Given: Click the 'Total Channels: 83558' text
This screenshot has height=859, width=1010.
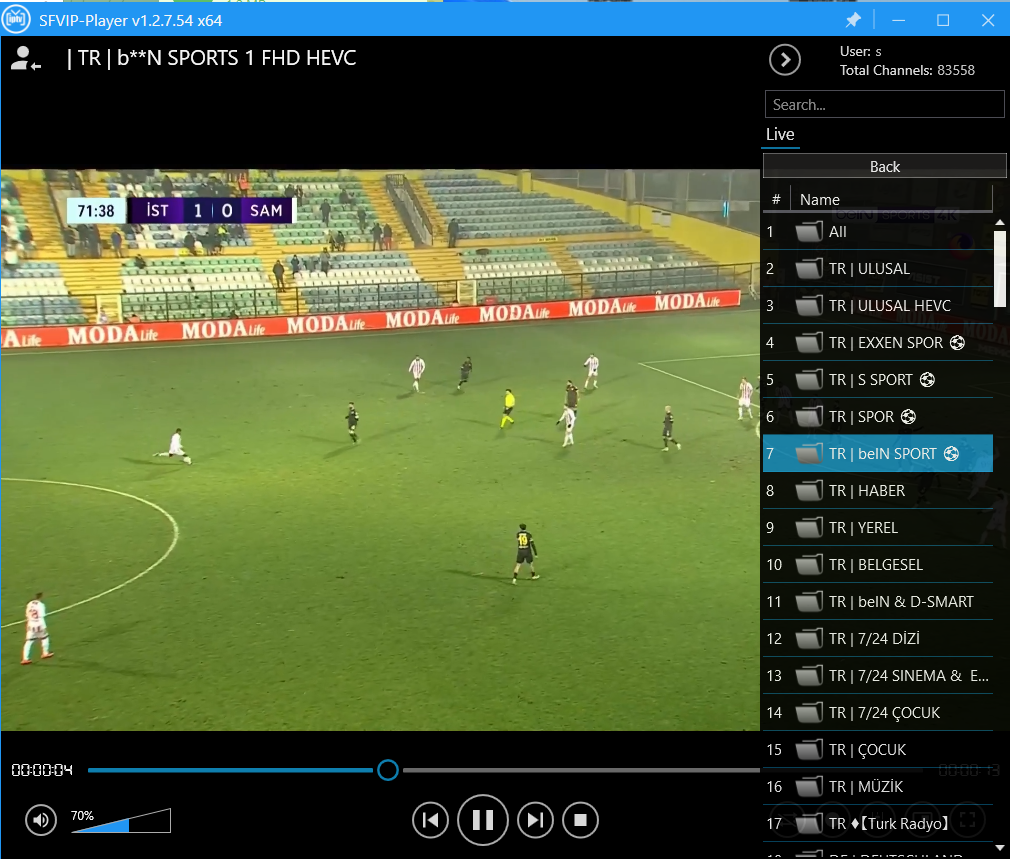Looking at the screenshot, I should coord(907,70).
